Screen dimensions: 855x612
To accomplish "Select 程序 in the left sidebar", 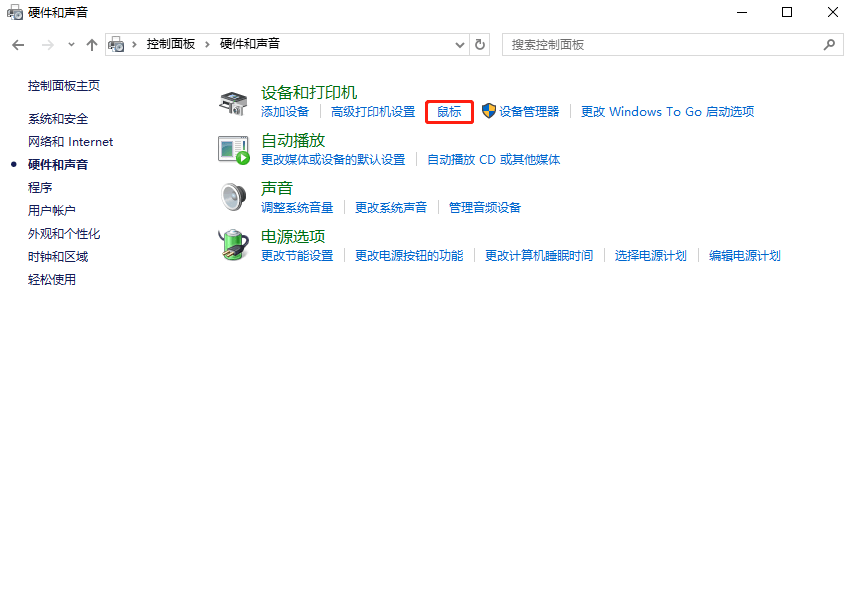I will [x=40, y=187].
